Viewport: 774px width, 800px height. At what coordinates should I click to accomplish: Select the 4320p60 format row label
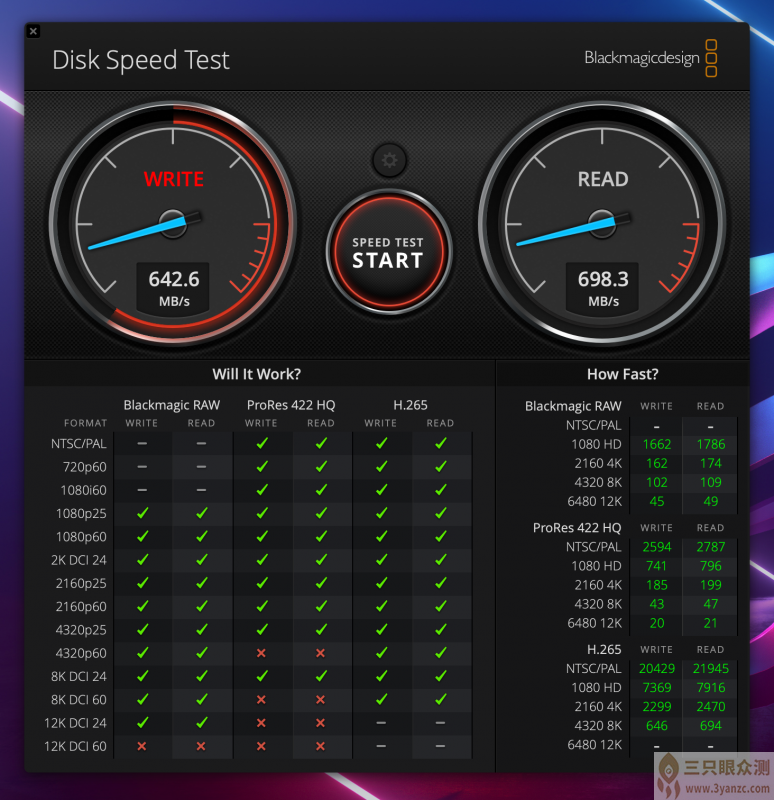click(x=81, y=653)
